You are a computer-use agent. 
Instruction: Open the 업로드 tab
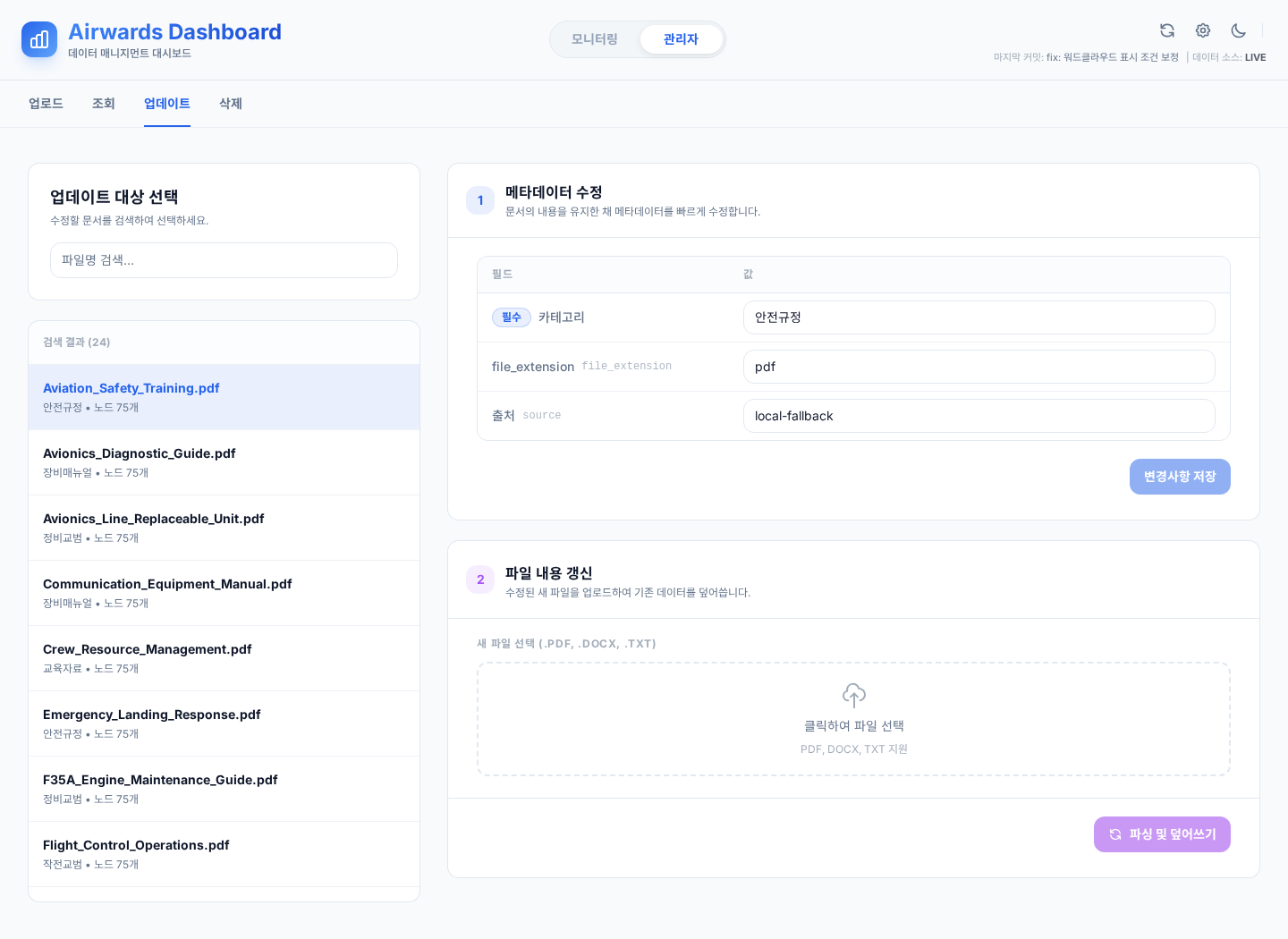click(46, 104)
